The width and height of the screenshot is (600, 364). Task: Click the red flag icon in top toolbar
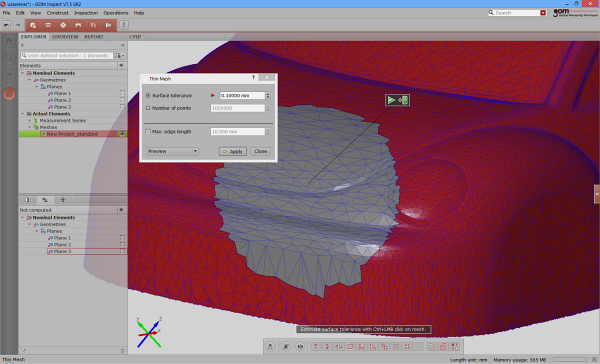(x=108, y=25)
